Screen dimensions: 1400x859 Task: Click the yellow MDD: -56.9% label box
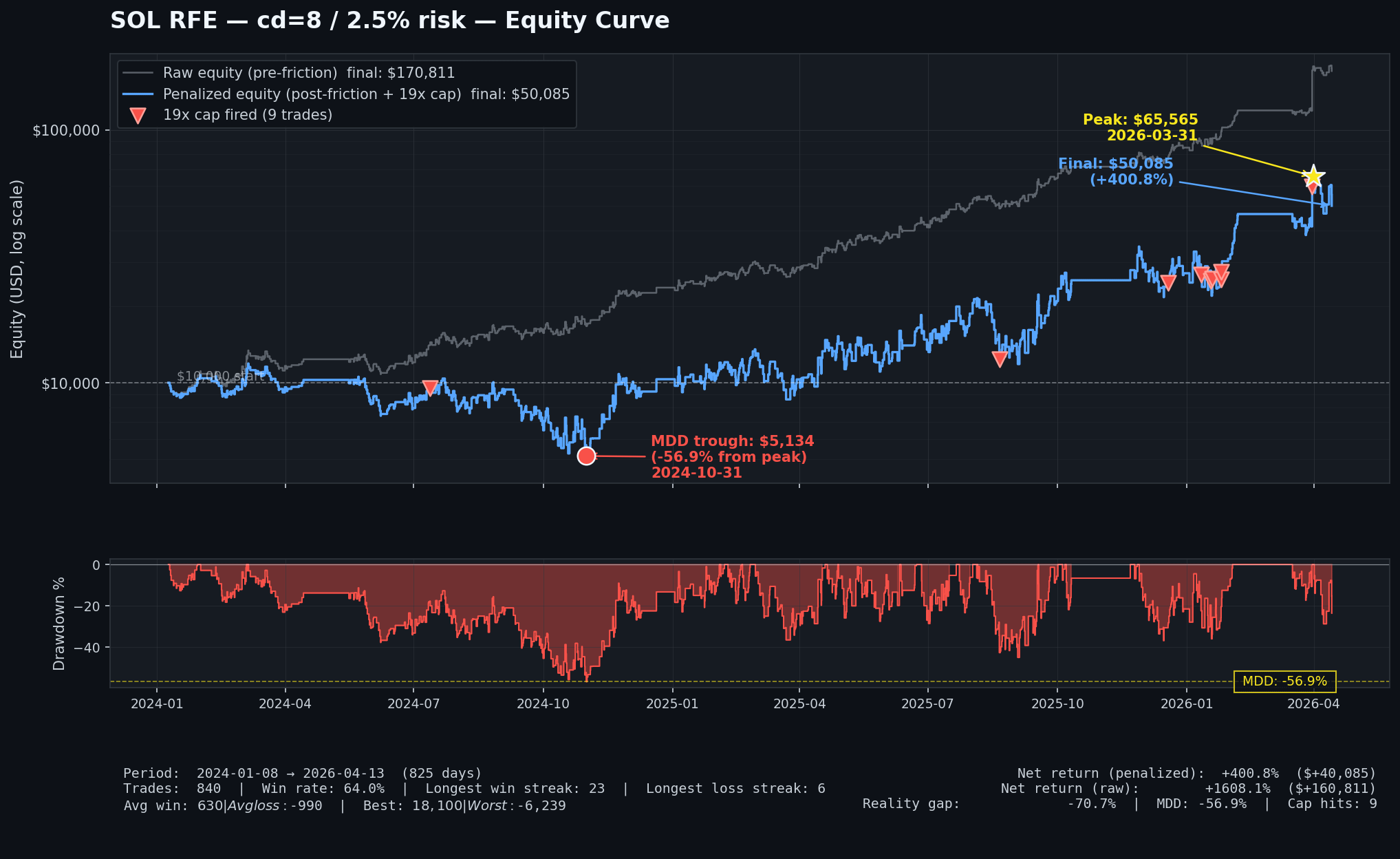click(x=1284, y=681)
